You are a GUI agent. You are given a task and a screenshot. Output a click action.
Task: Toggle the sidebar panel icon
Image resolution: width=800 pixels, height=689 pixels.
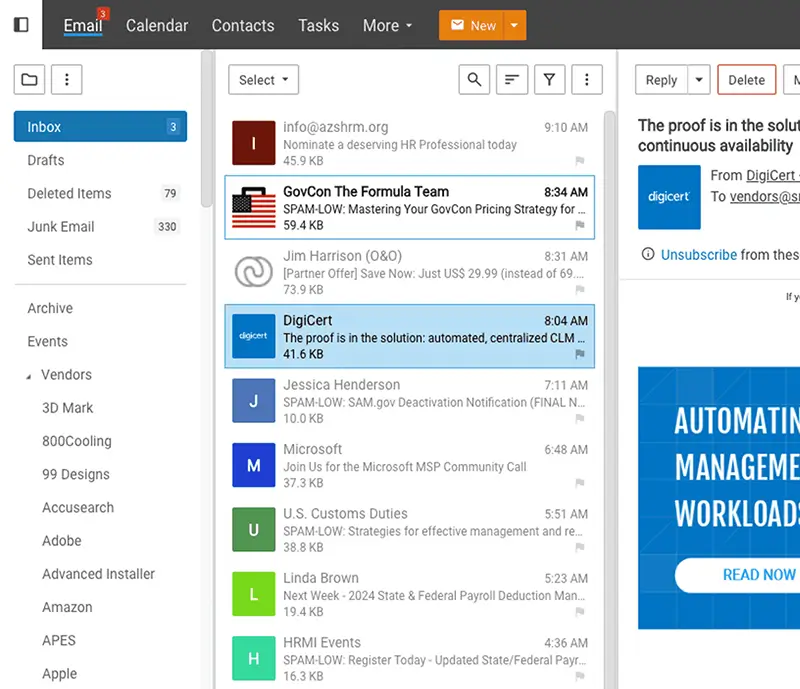[x=21, y=24]
